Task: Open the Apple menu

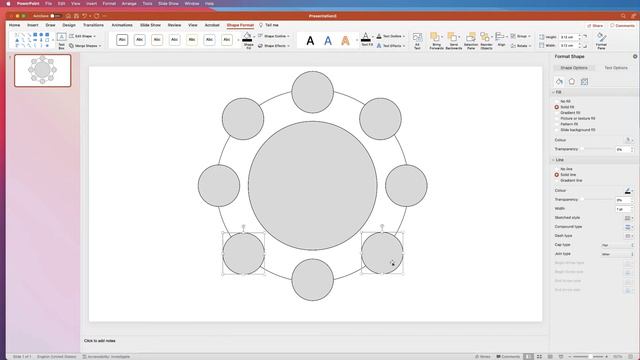Action: [x=8, y=4]
